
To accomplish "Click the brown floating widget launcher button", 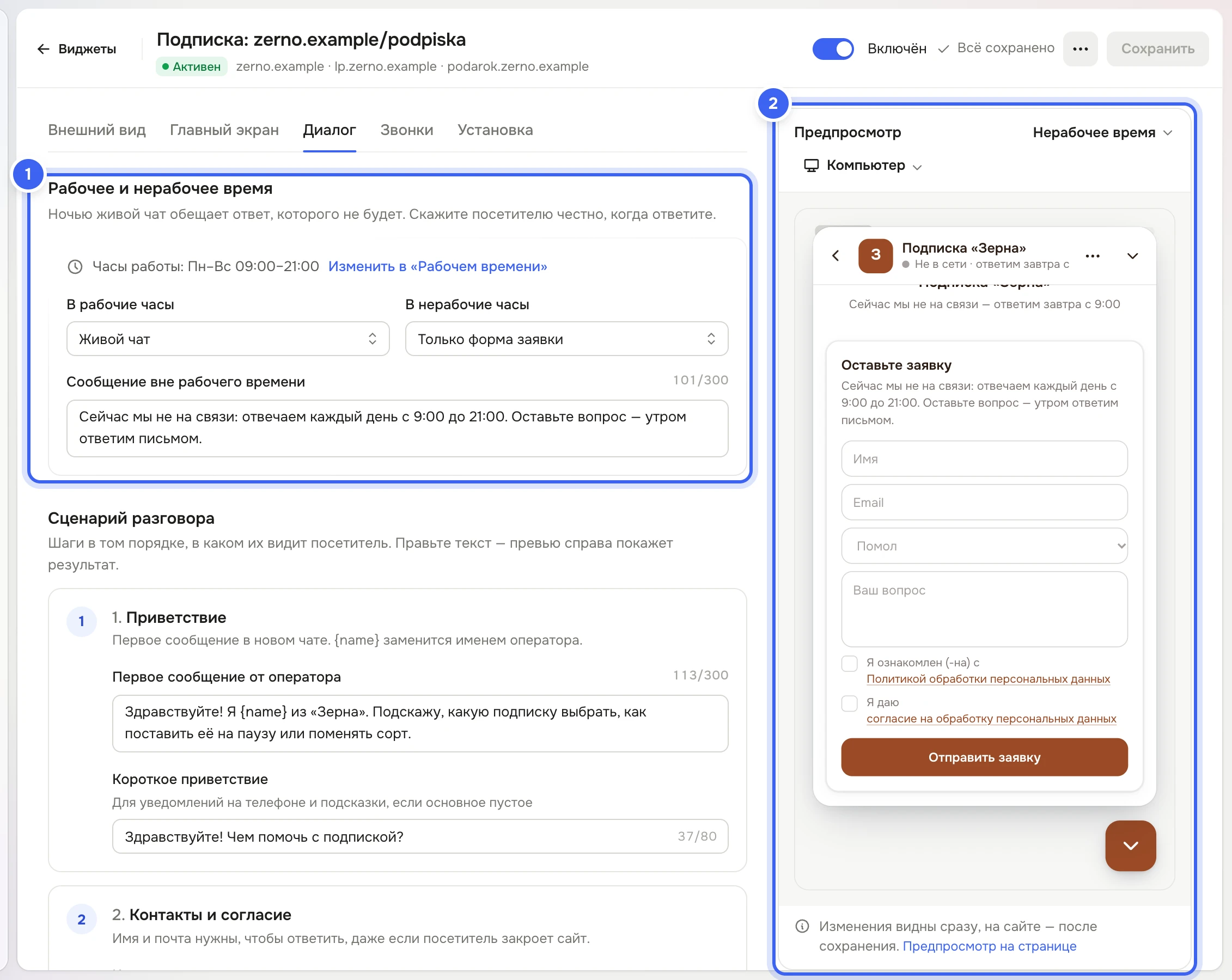I will (x=1130, y=846).
